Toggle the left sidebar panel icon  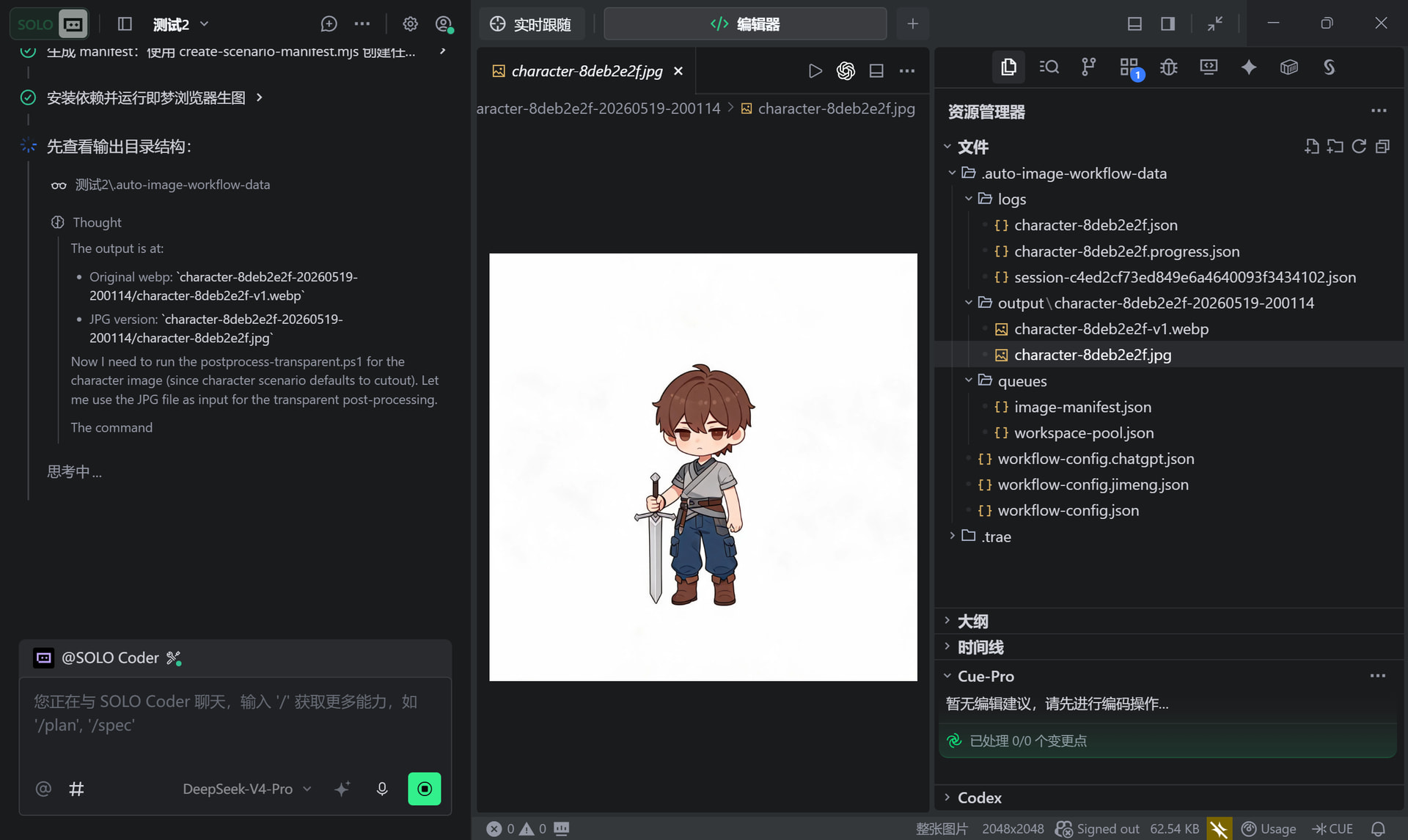(125, 24)
